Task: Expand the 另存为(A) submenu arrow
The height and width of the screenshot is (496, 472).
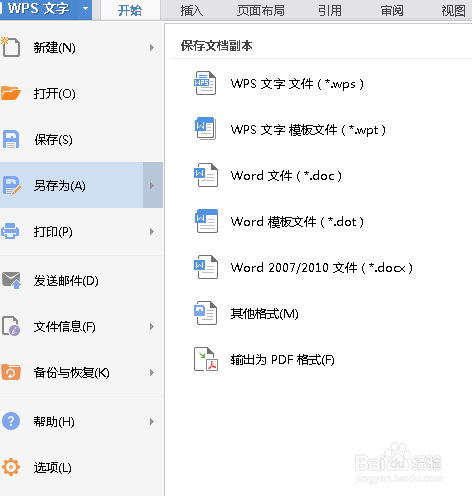Action: [152, 185]
